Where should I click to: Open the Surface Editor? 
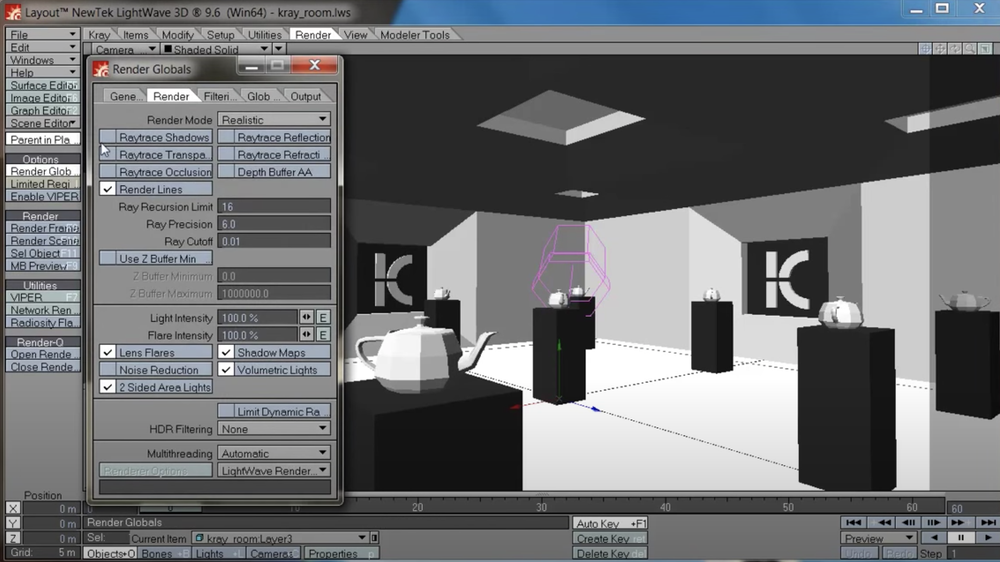point(43,85)
